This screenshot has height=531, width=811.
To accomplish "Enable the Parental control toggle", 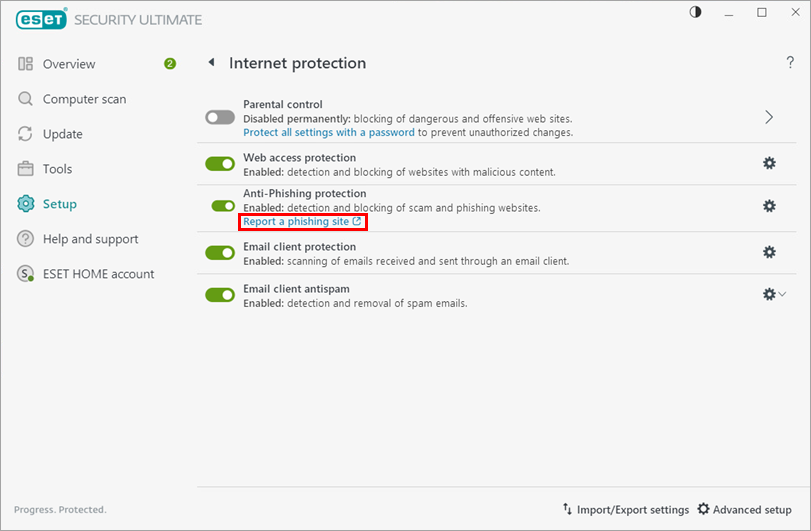I will coord(220,117).
